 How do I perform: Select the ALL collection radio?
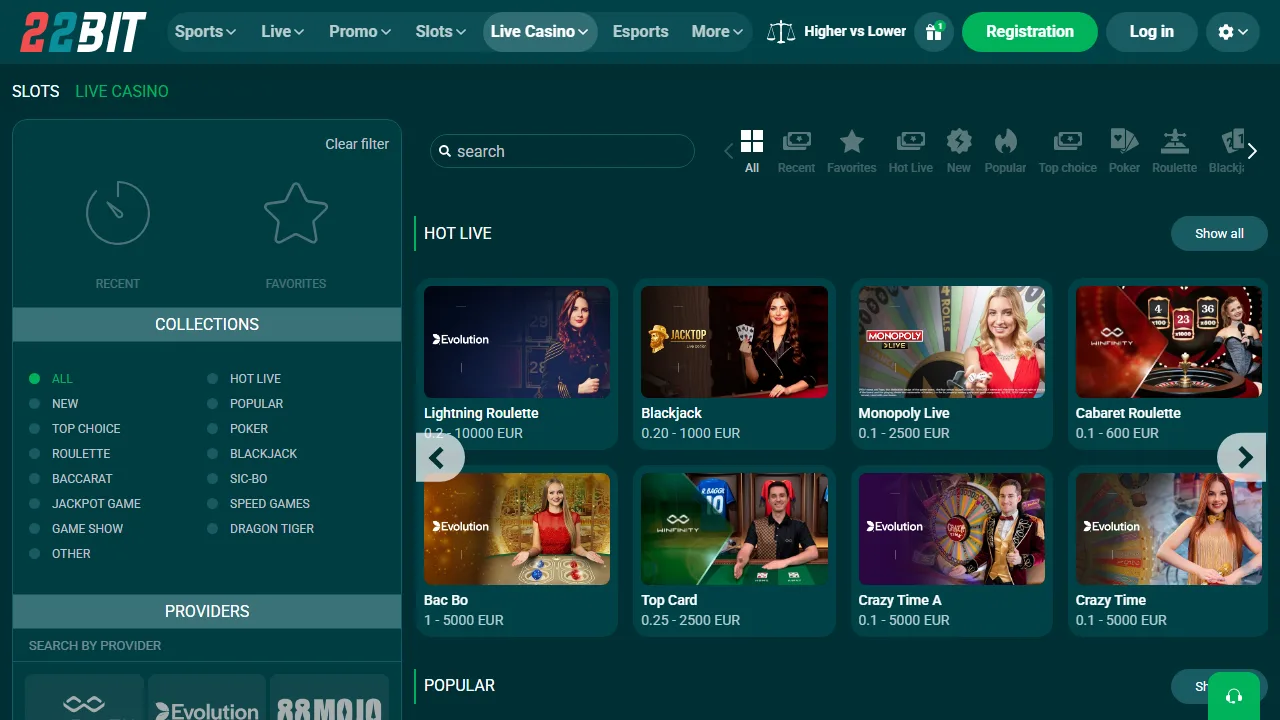[34, 379]
